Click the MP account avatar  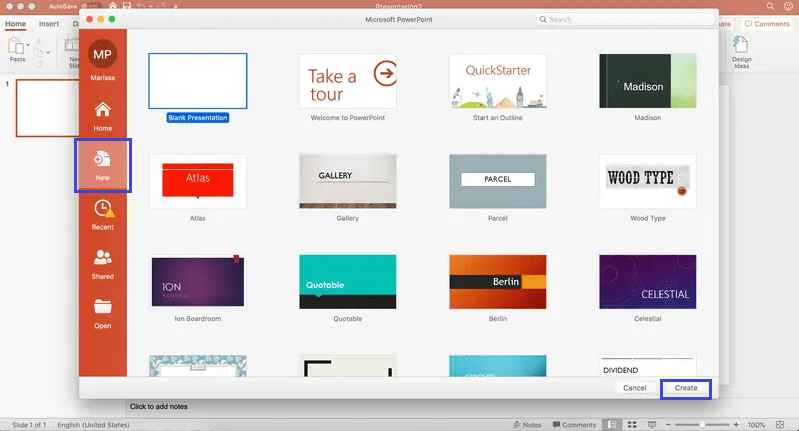(102, 54)
